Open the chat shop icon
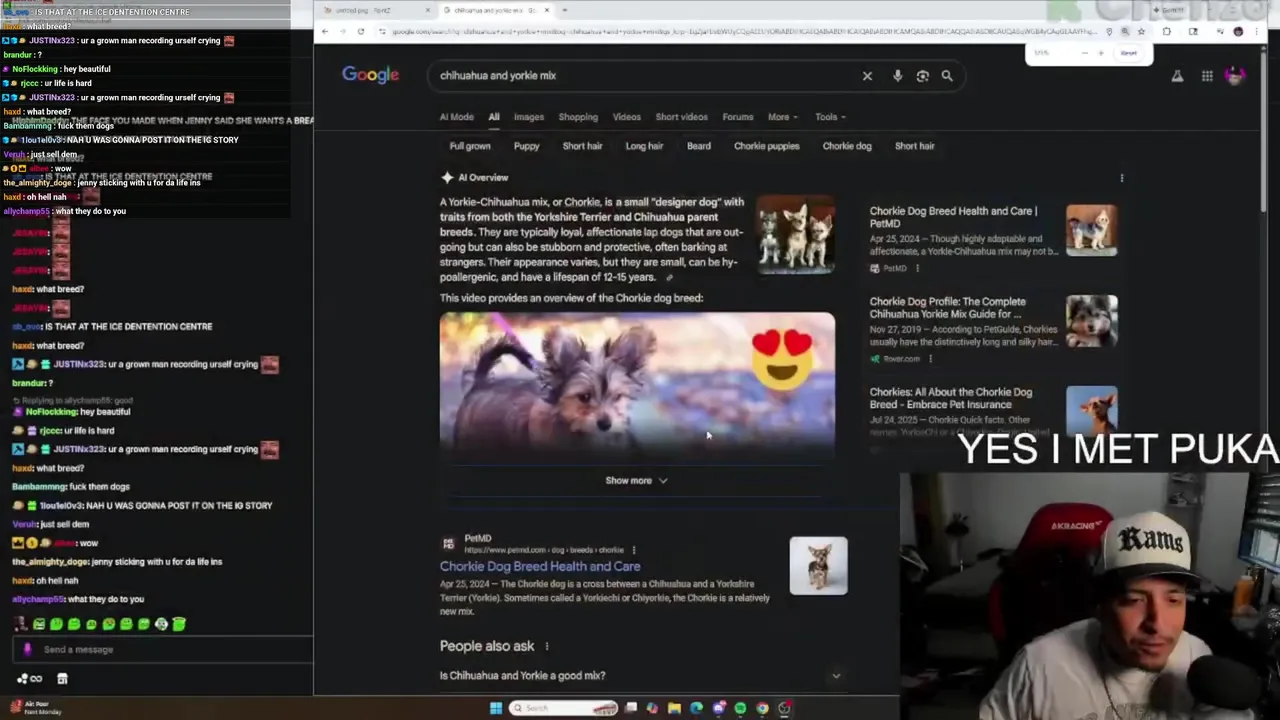Screen dimensions: 1280x720 (62, 679)
